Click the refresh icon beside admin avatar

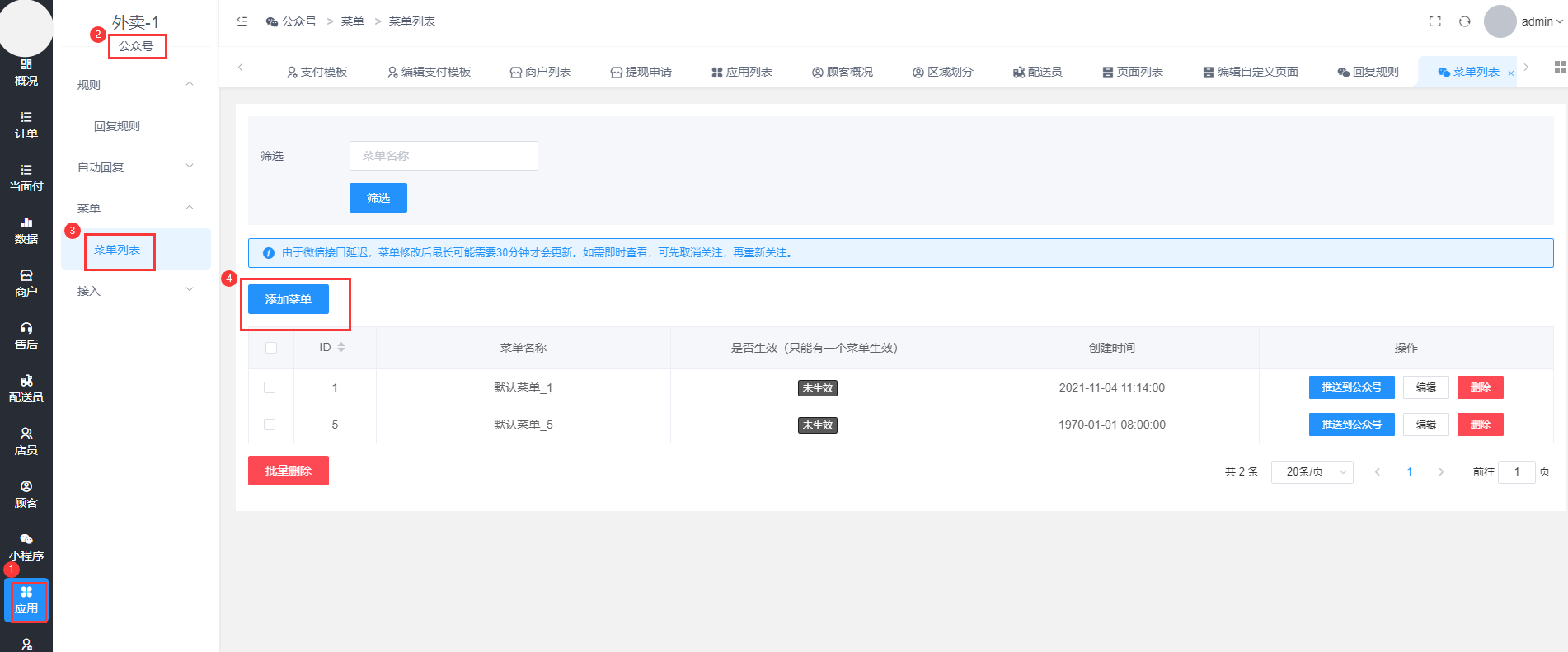(1464, 21)
